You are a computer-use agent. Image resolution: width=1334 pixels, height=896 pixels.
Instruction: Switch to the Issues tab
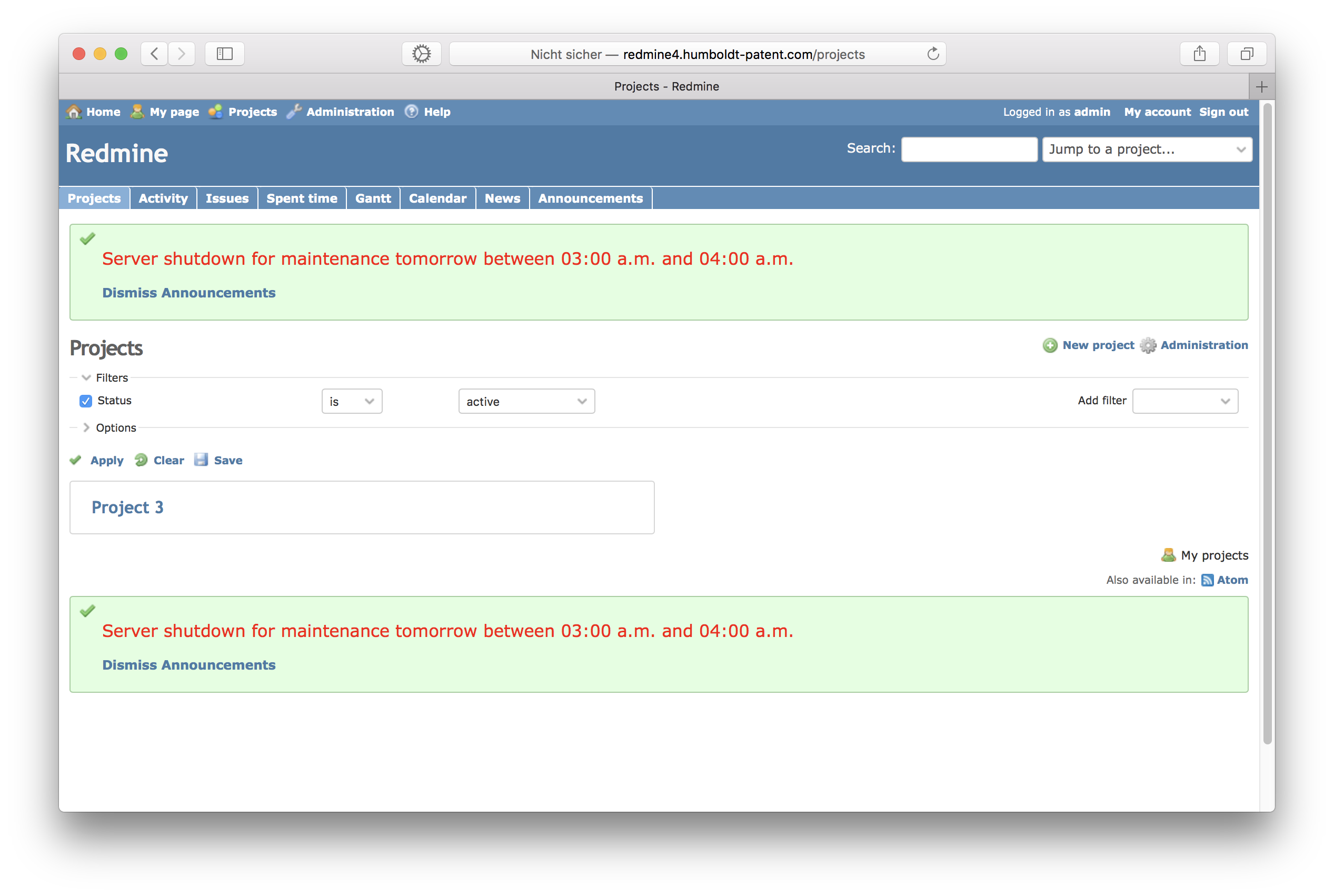pos(227,198)
